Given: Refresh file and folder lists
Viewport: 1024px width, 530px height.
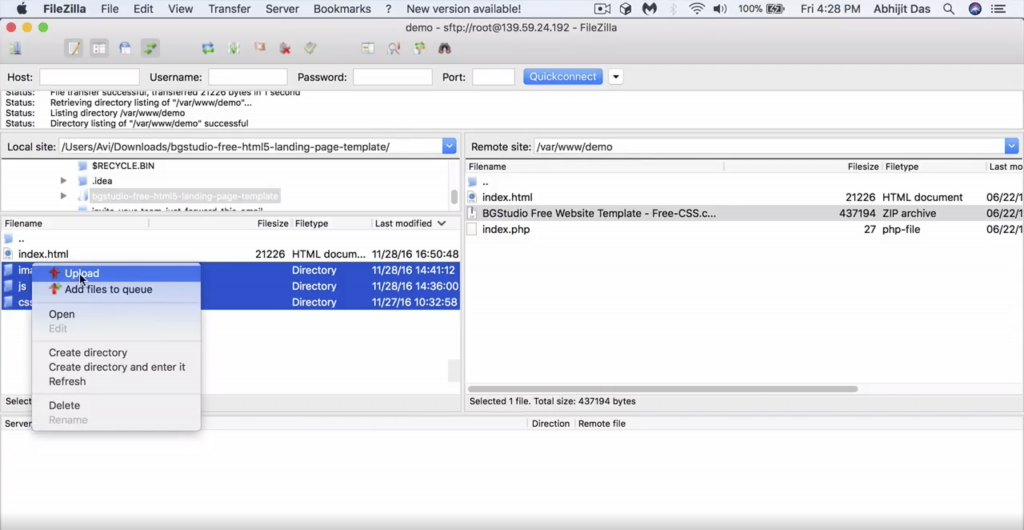Looking at the screenshot, I should 208,48.
